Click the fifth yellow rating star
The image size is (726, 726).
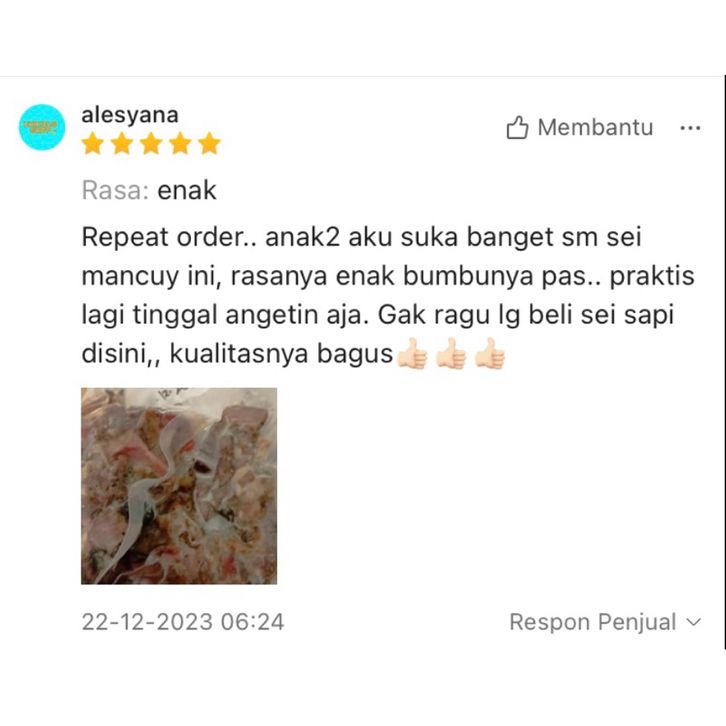(x=209, y=143)
